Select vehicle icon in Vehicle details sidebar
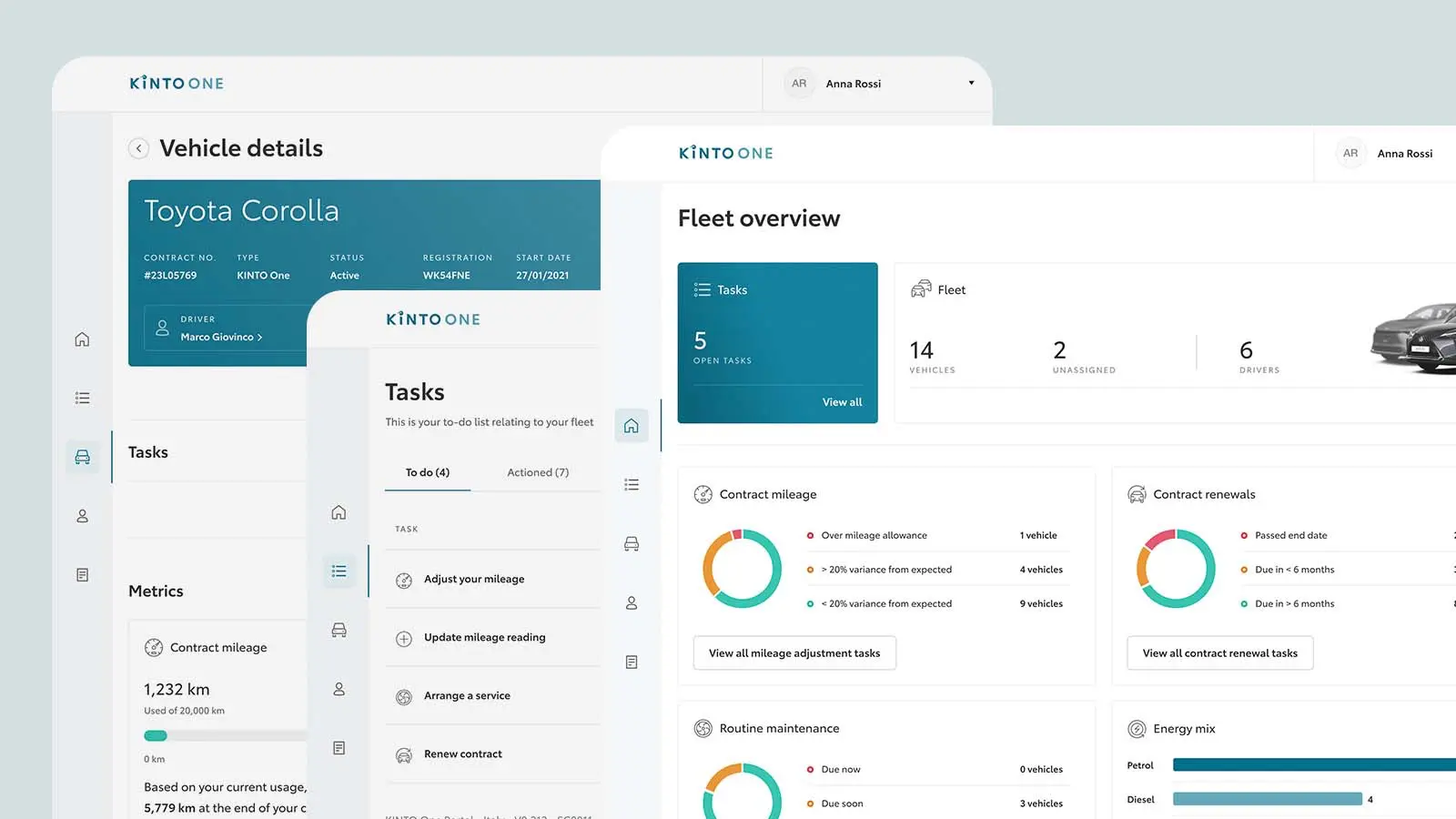1456x819 pixels. pos(82,457)
